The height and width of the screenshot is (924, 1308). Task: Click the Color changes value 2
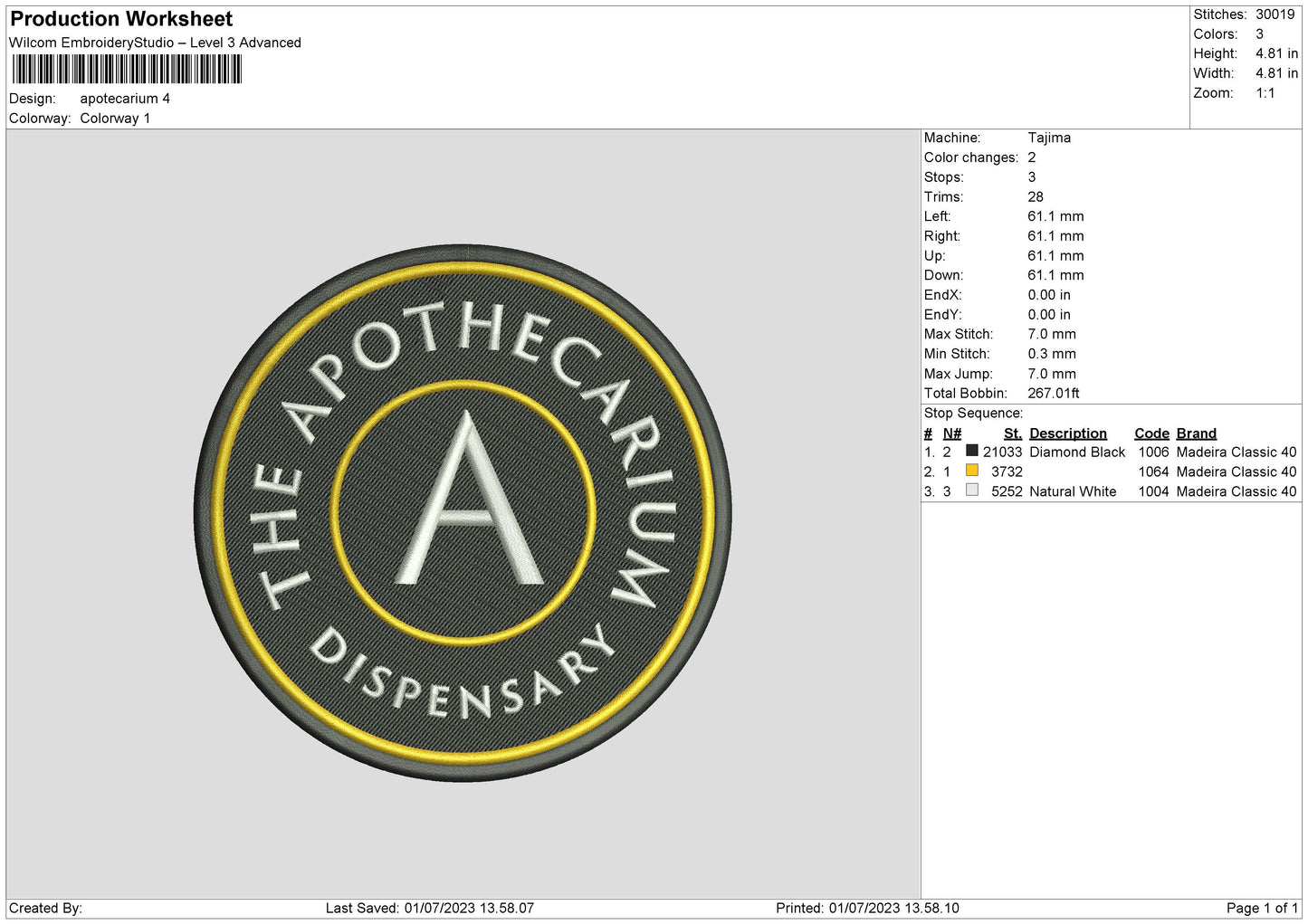click(1032, 157)
